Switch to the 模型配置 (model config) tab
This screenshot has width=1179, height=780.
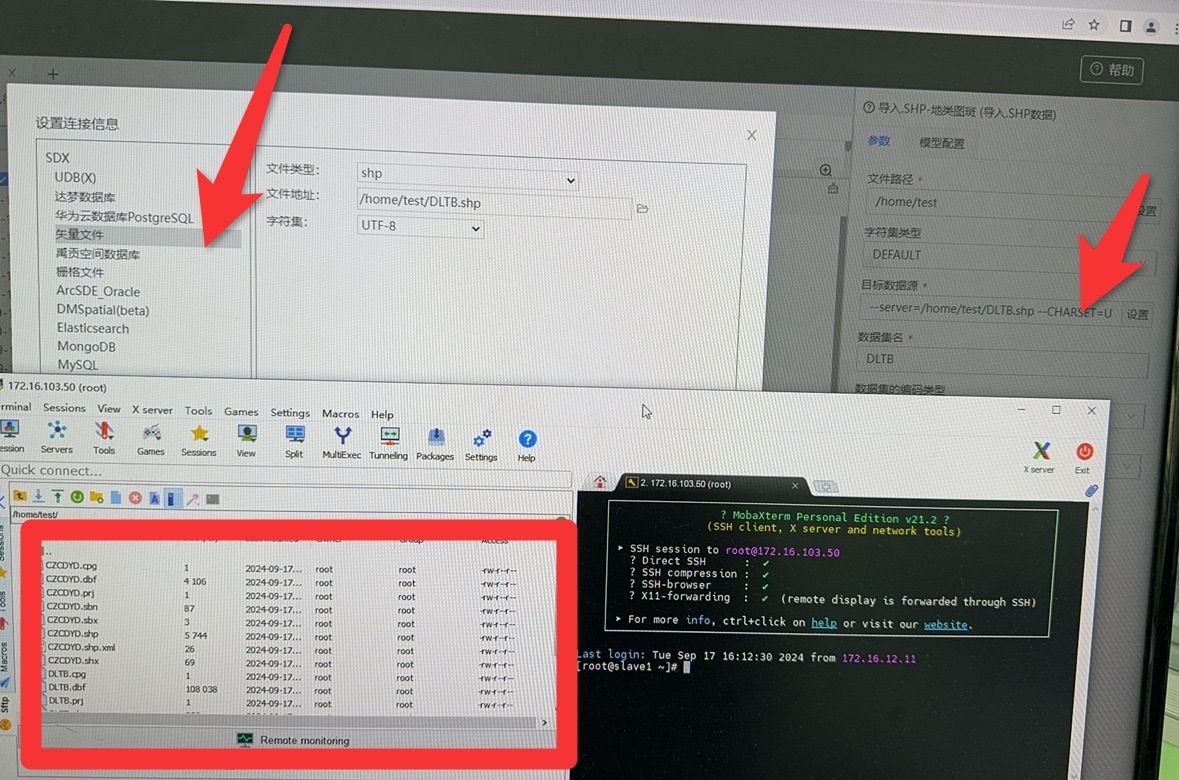941,143
